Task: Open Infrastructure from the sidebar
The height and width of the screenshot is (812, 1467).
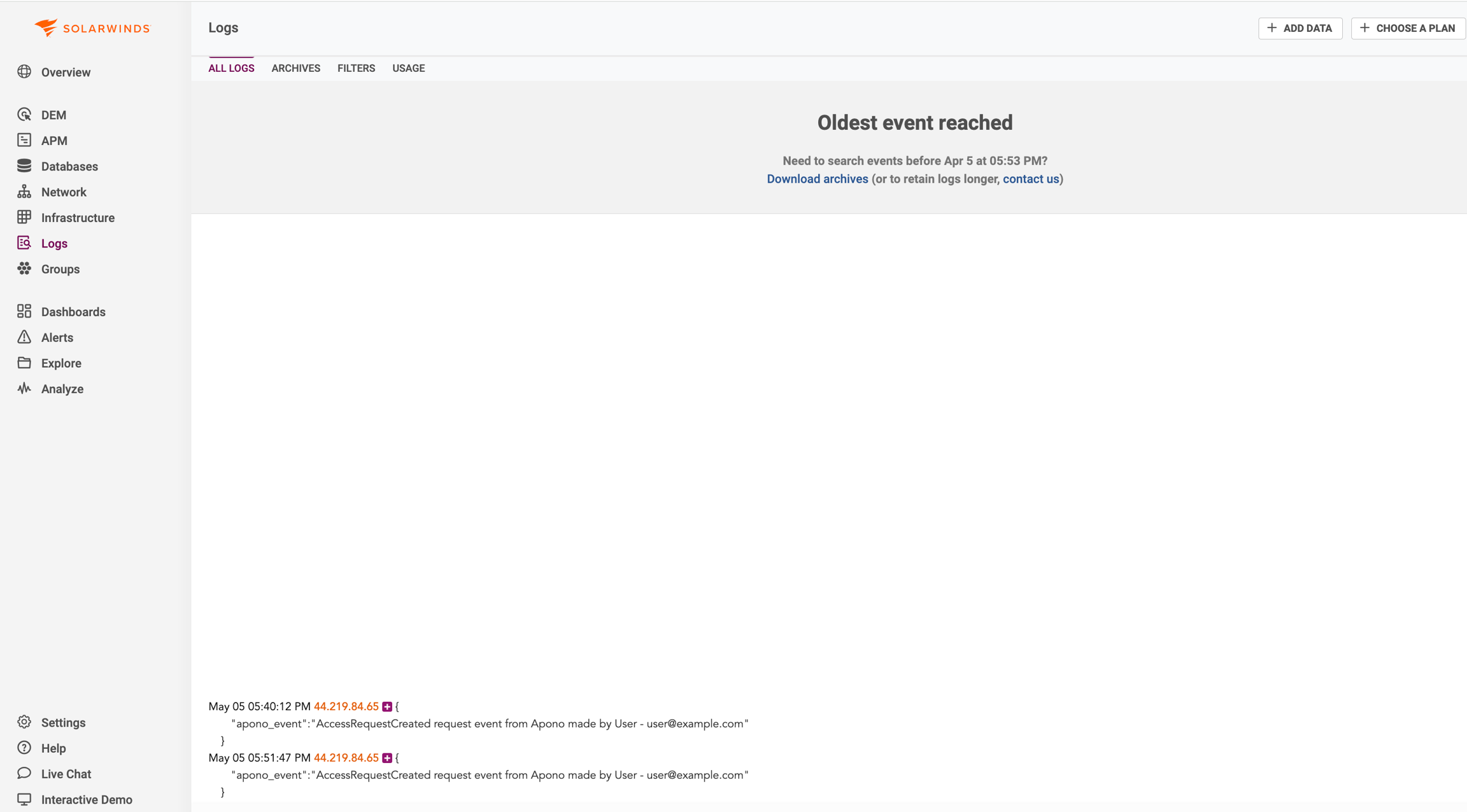Action: (x=77, y=218)
